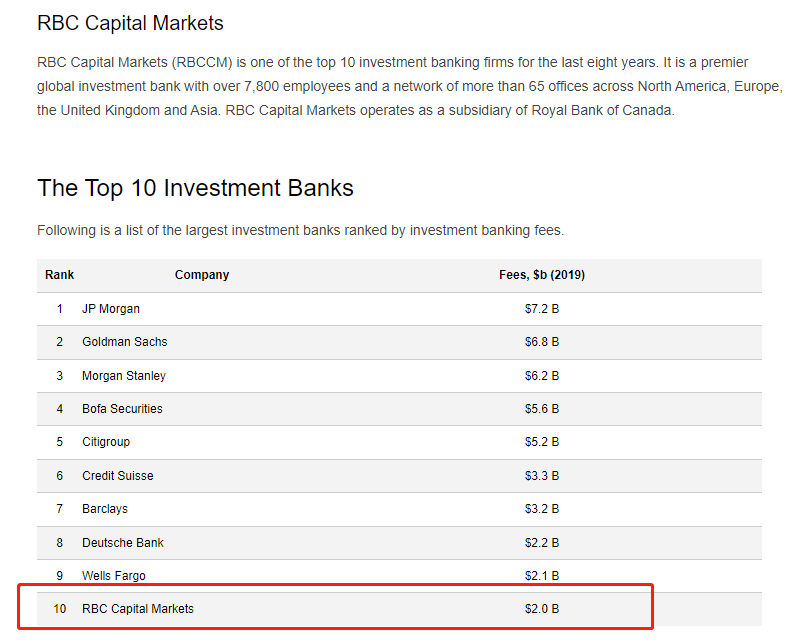Click the Bofa Securities entry
800x643 pixels.
[122, 409]
